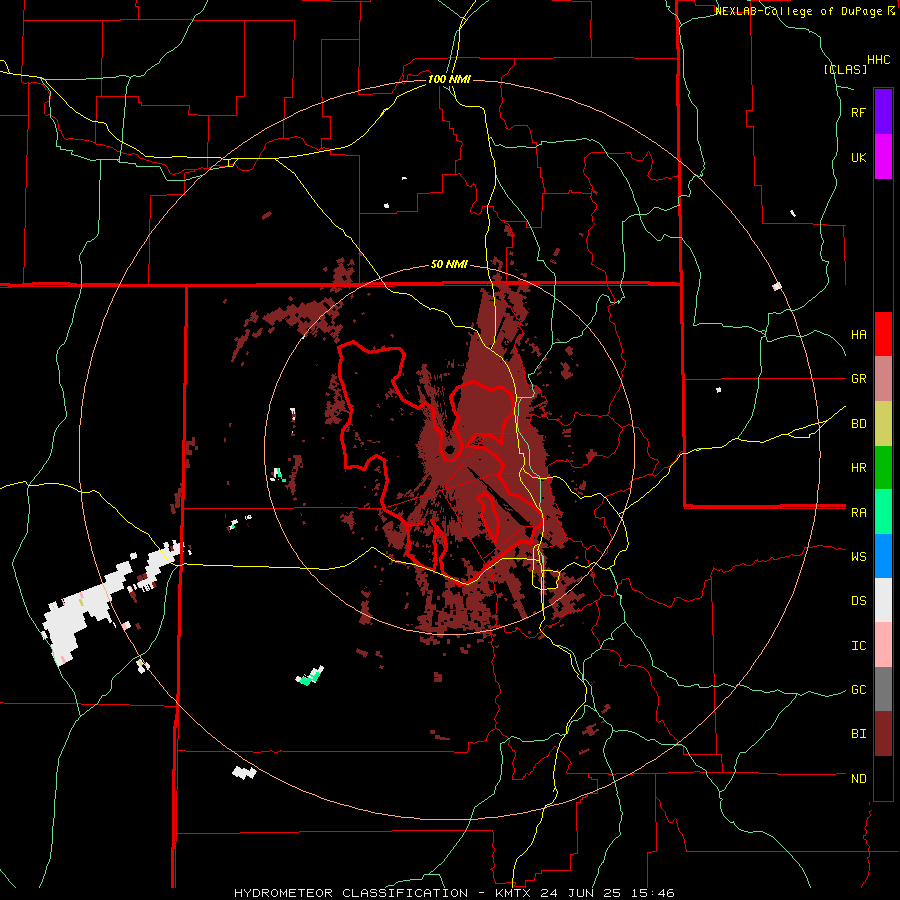Pick the RA light-green legend swatch
900x900 pixels.
883,512
